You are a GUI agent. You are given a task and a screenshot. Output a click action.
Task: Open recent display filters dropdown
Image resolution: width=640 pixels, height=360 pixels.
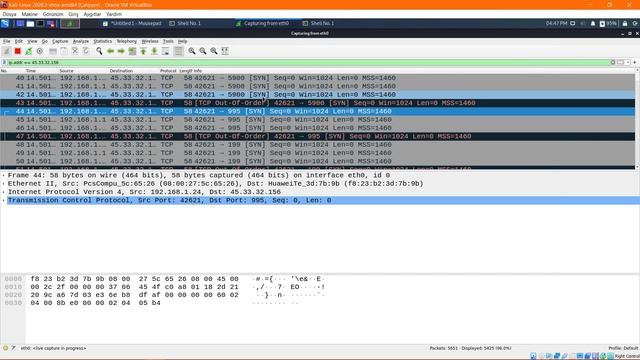coord(628,62)
